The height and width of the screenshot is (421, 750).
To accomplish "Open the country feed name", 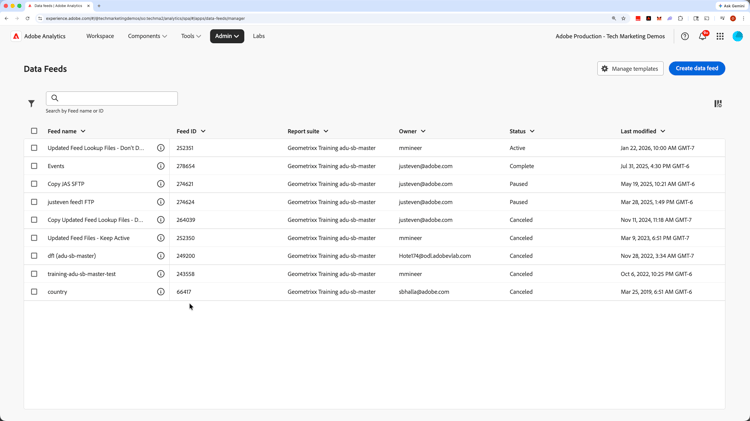I will point(57,292).
